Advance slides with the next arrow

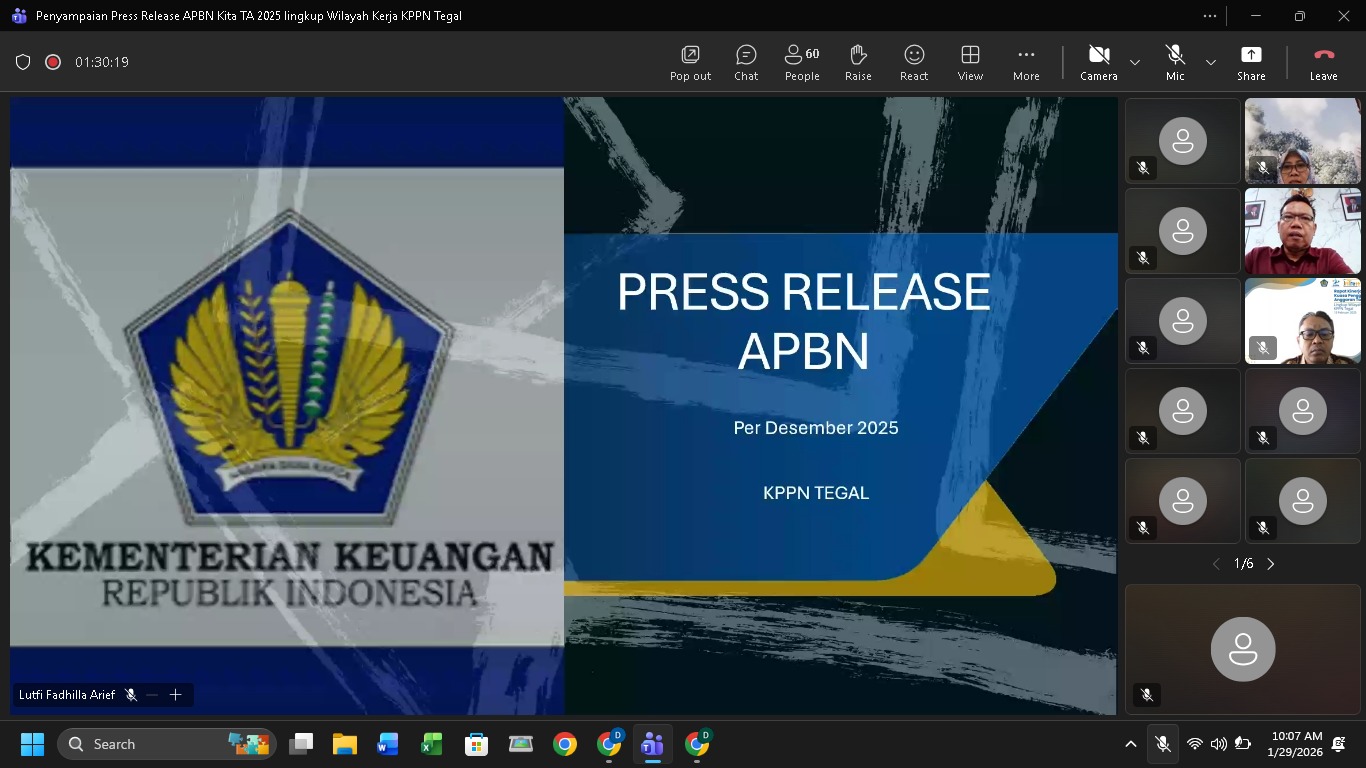click(x=1270, y=563)
